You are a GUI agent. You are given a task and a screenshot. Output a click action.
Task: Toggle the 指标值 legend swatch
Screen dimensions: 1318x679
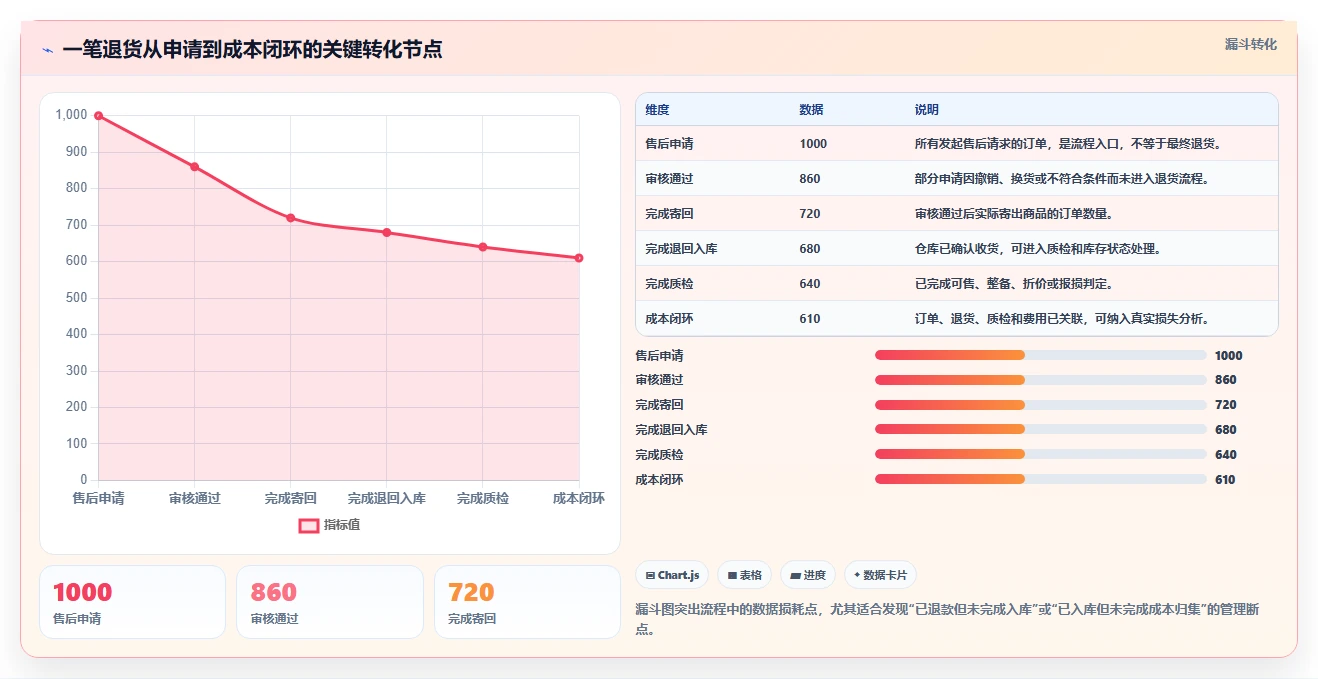[x=309, y=525]
